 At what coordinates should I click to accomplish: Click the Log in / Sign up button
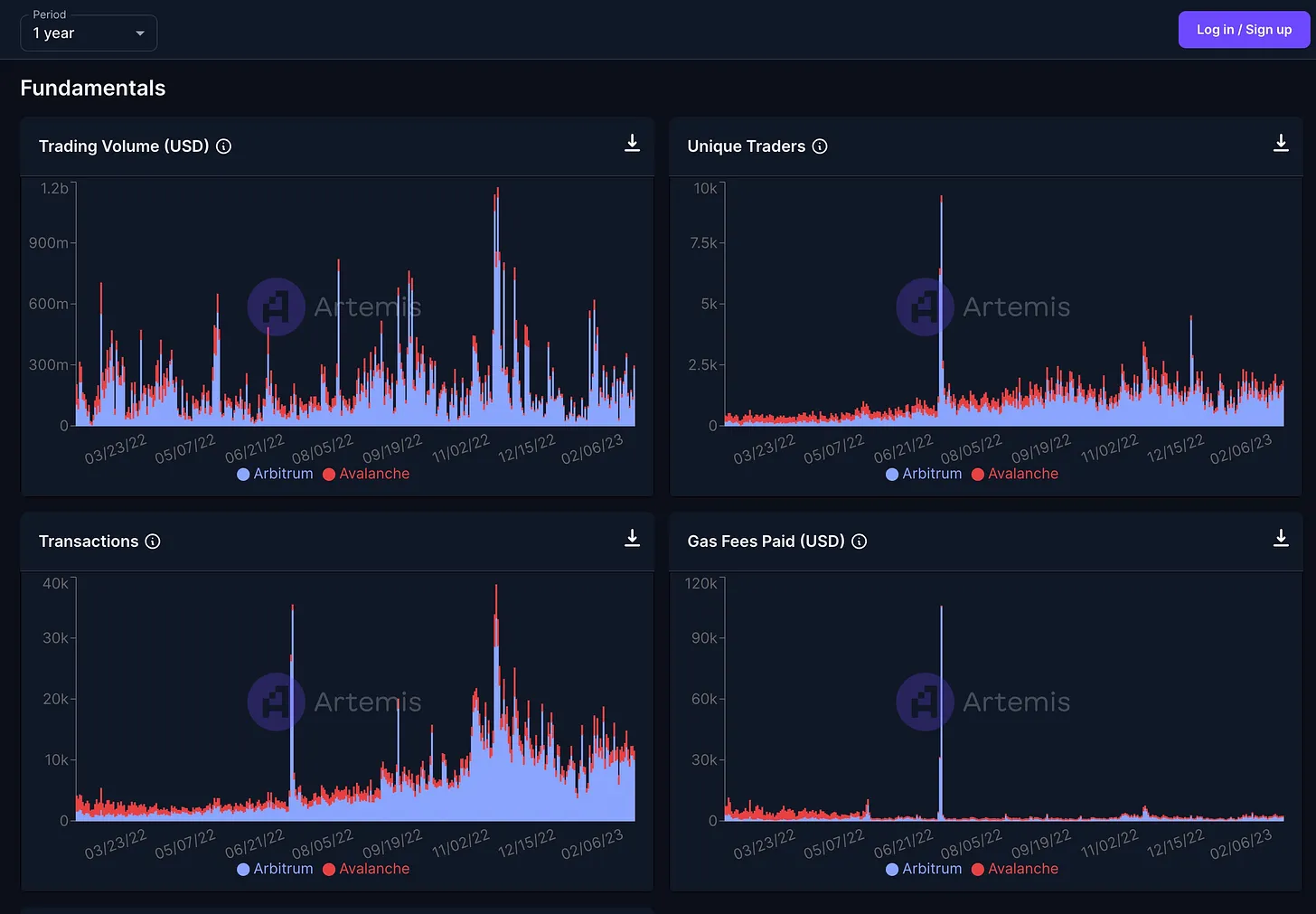click(1244, 30)
